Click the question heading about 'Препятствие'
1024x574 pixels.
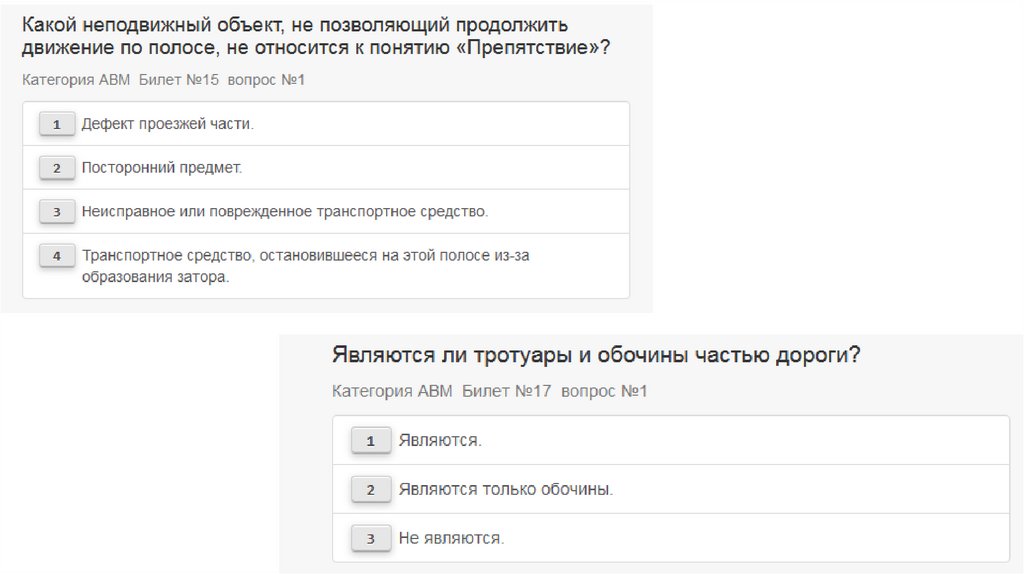point(314,35)
